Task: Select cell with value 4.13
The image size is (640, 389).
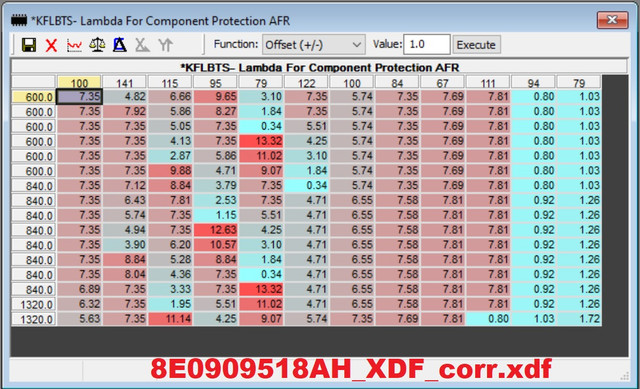Action: [x=170, y=141]
